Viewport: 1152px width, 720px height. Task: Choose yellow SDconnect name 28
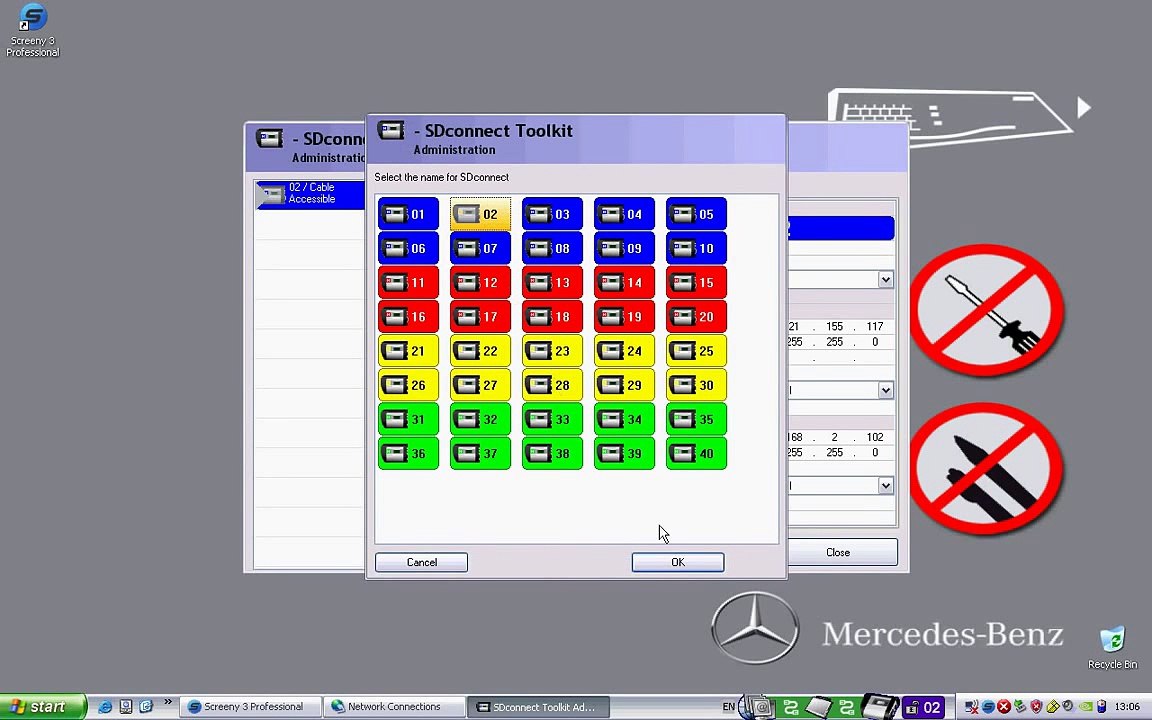point(552,385)
